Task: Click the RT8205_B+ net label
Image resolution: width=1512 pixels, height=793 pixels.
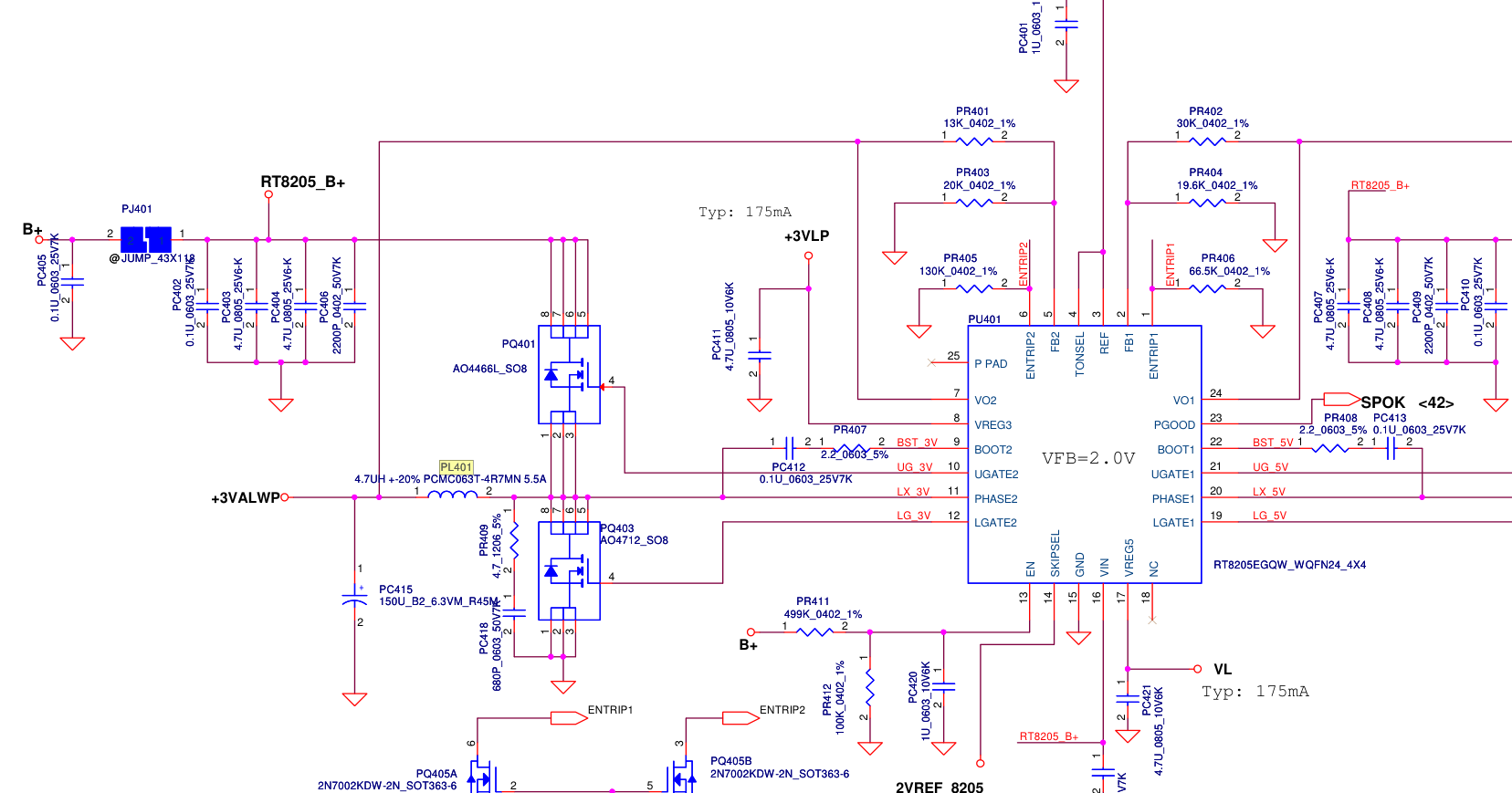Action: 302,182
